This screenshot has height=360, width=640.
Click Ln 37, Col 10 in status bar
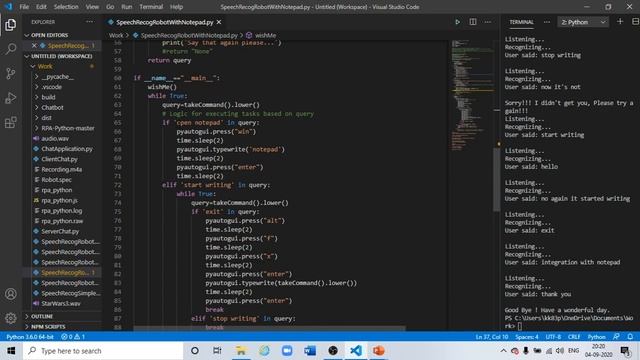pyautogui.click(x=492, y=337)
